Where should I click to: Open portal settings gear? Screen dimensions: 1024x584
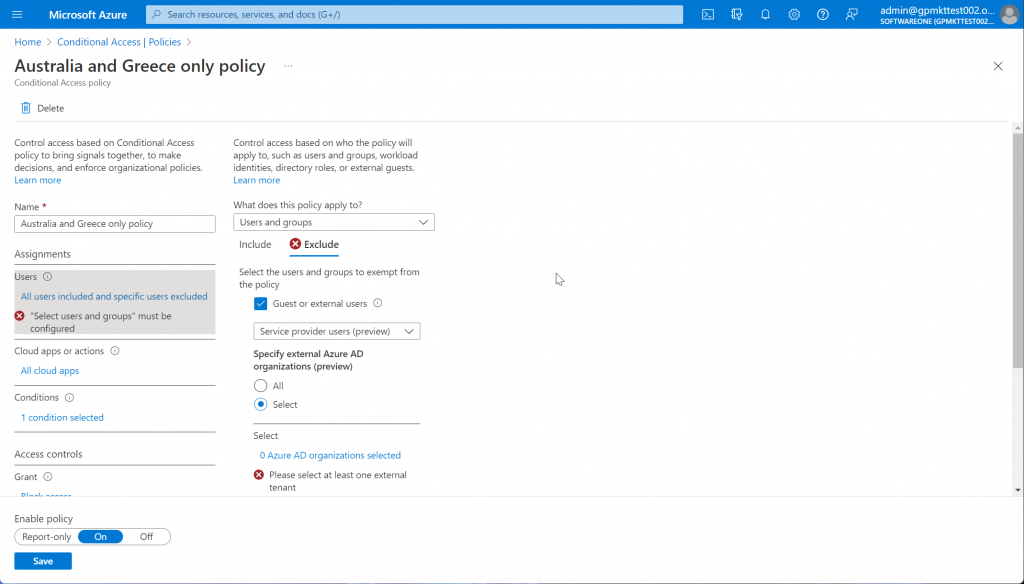794,14
